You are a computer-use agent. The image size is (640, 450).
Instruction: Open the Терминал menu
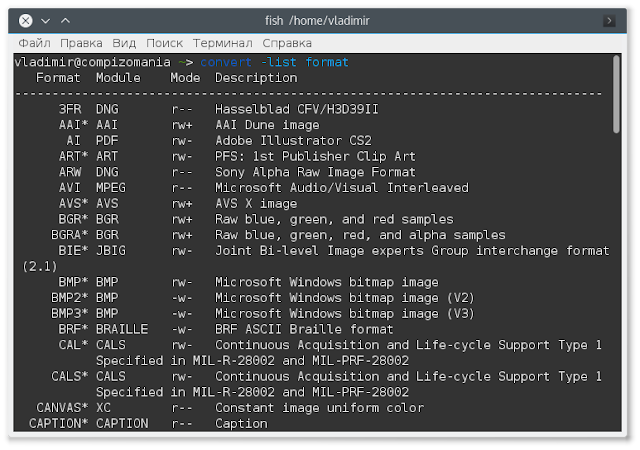(x=222, y=43)
